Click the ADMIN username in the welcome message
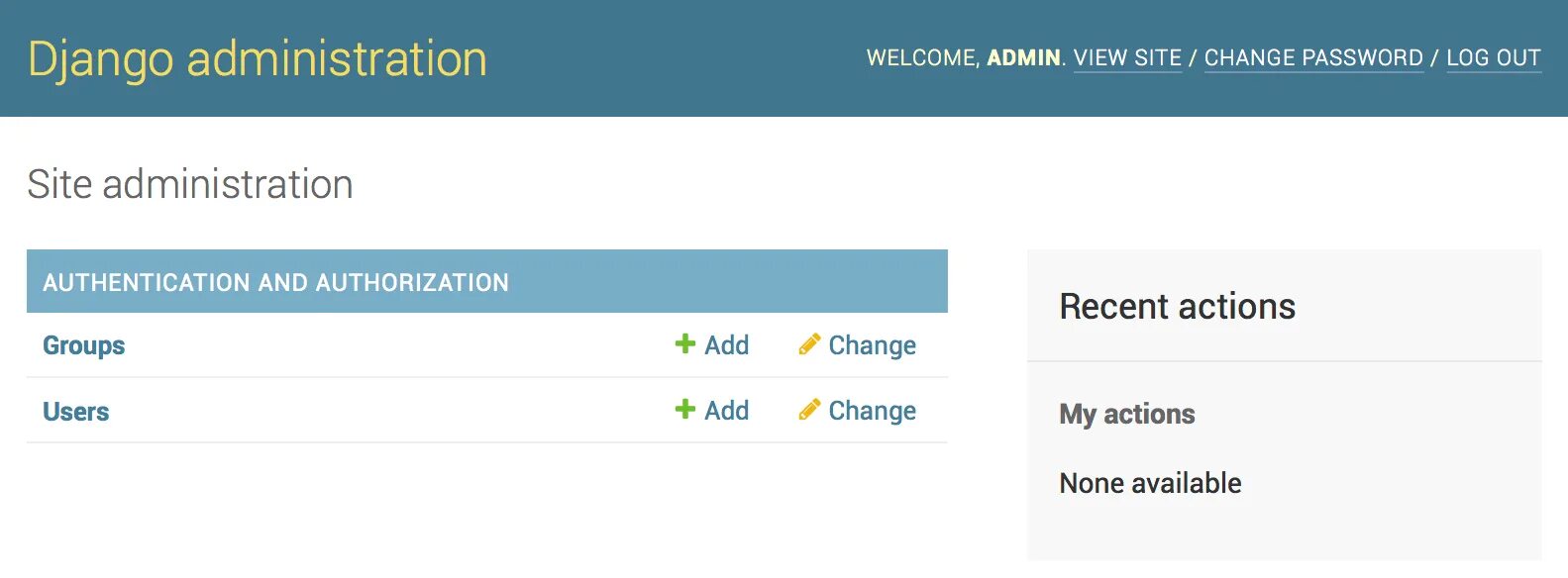 click(x=1023, y=58)
